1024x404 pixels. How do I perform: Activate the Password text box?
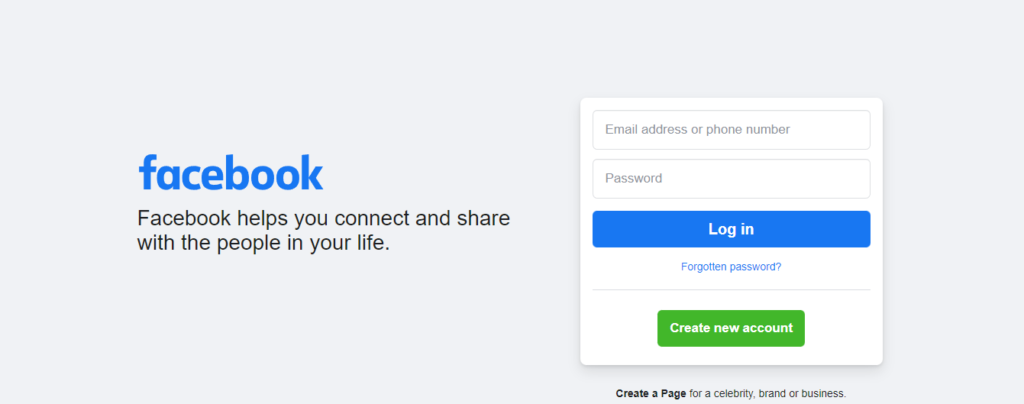coord(731,179)
